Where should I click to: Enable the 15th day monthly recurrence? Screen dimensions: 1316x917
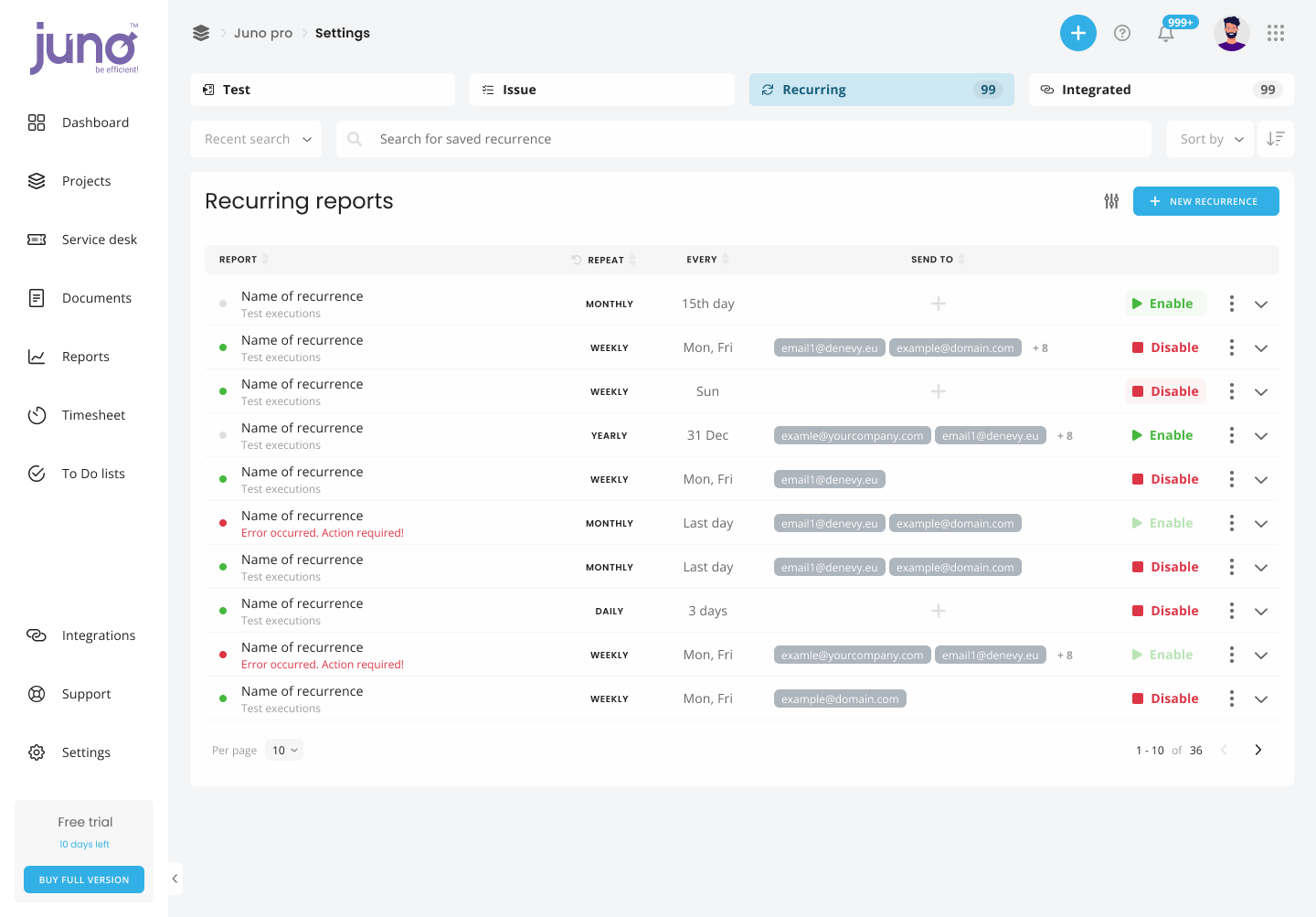pos(1165,304)
